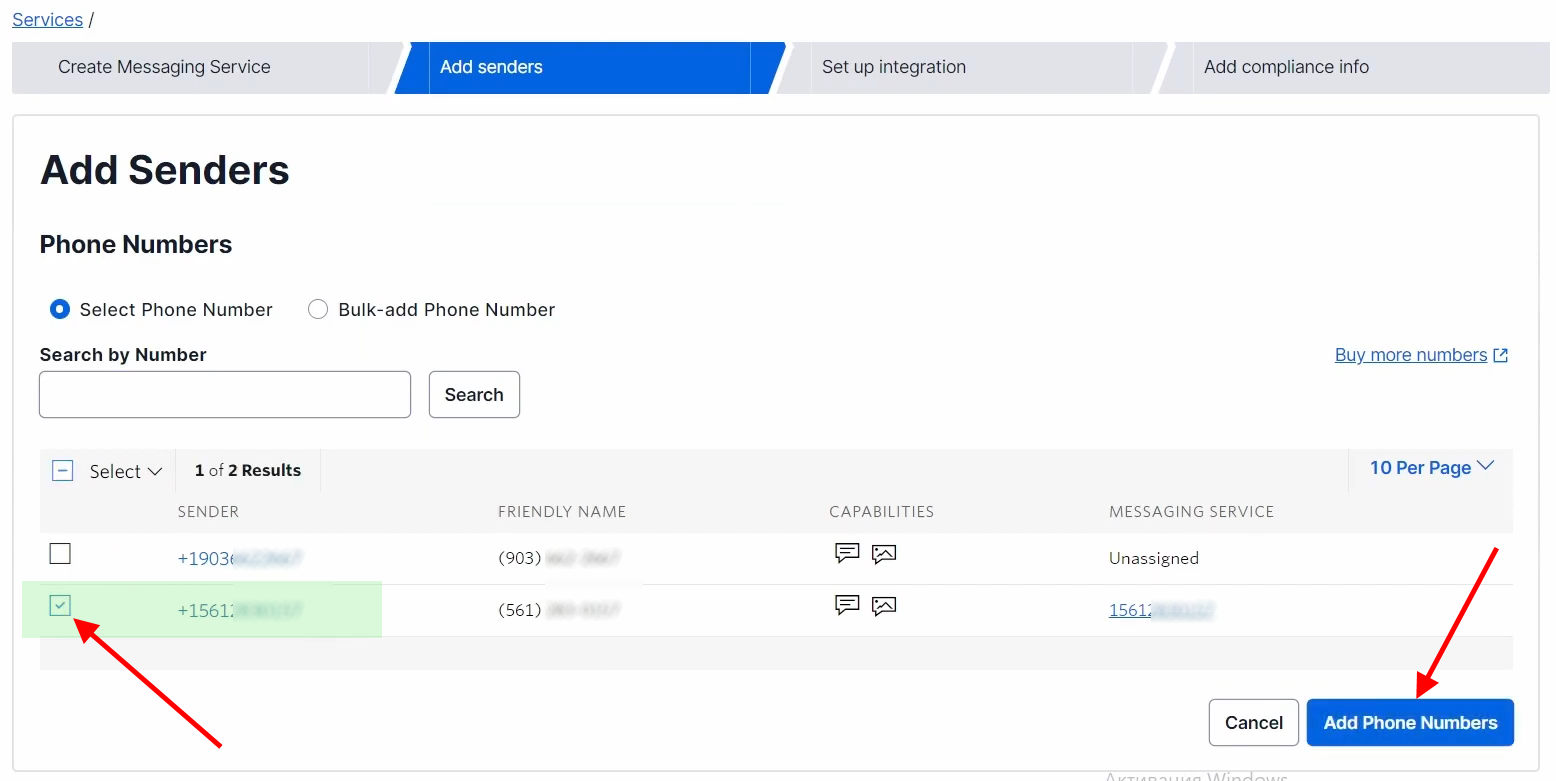The height and width of the screenshot is (781, 1556).
Task: Open the Add compliance info step
Action: click(1286, 67)
